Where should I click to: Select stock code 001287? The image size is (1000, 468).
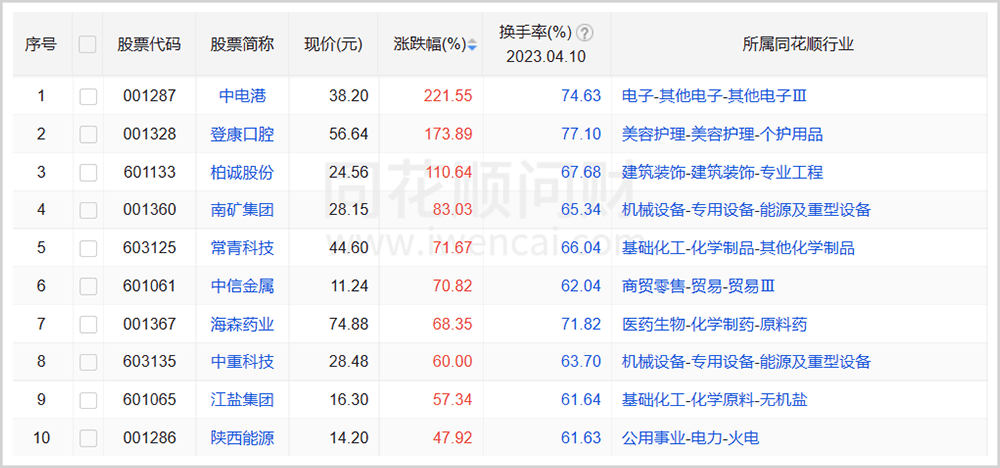[x=149, y=96]
